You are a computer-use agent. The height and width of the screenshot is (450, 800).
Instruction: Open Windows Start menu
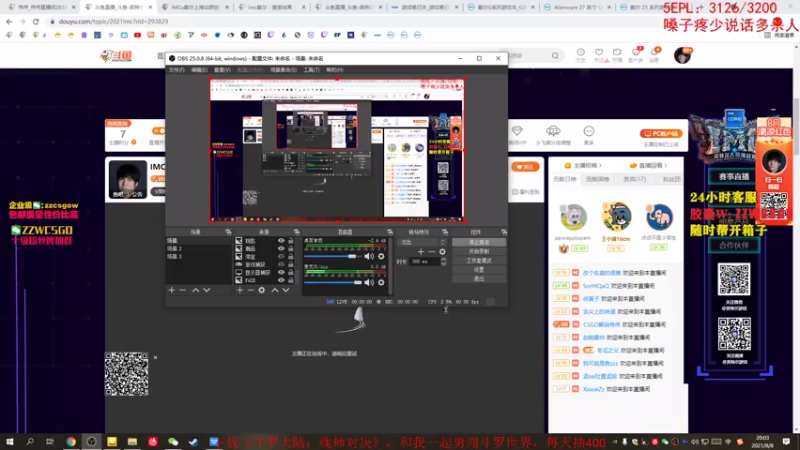coord(10,442)
